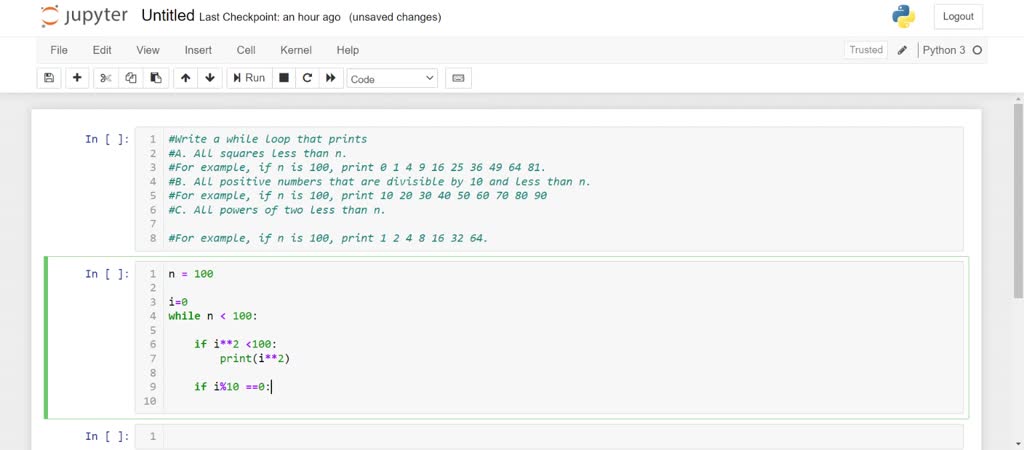Rename the notebook title Untitled
Image resolution: width=1024 pixels, height=450 pixels.
tap(168, 16)
